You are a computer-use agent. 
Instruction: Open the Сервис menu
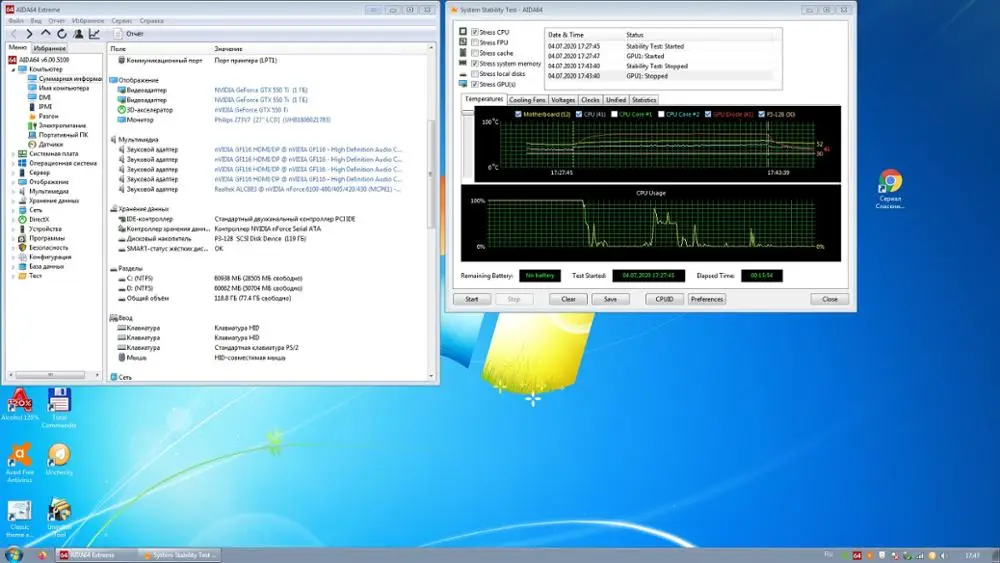pos(122,21)
